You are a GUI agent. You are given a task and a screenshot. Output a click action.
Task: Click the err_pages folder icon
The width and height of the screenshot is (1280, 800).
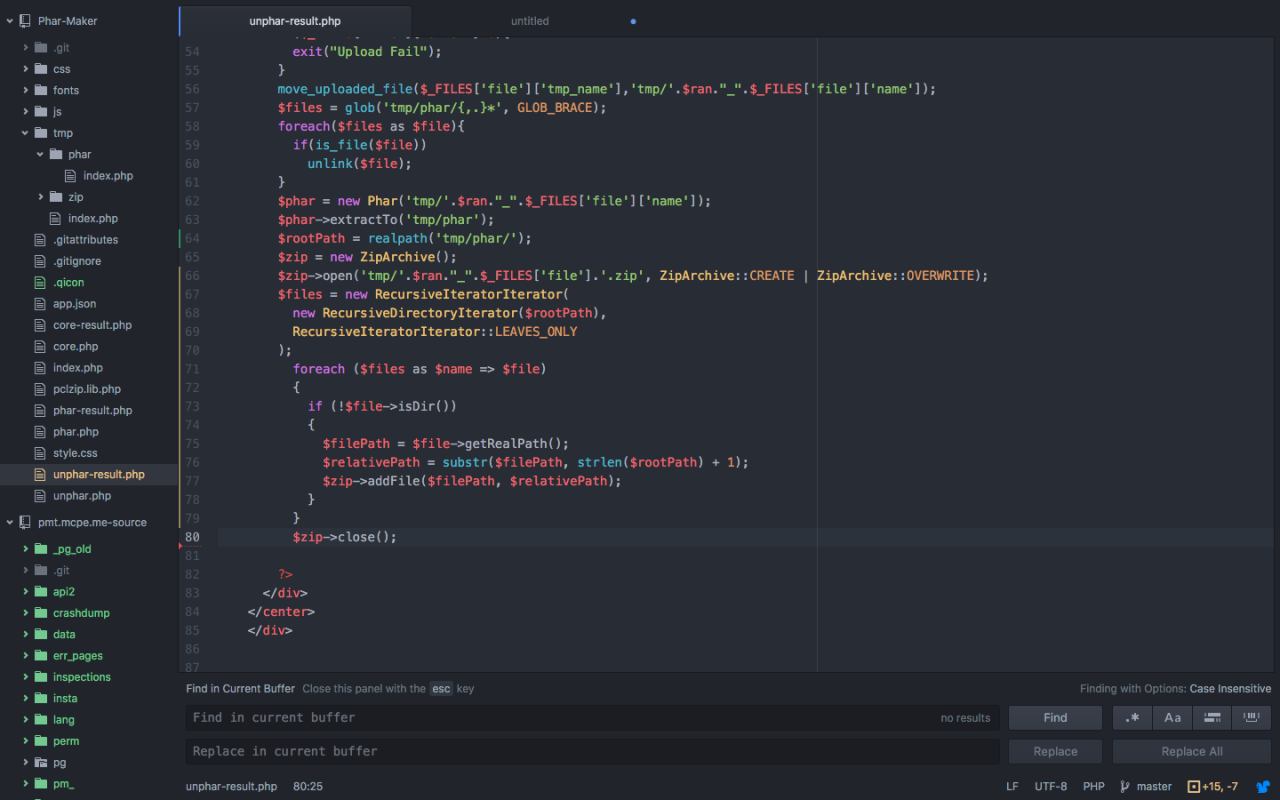tap(41, 656)
